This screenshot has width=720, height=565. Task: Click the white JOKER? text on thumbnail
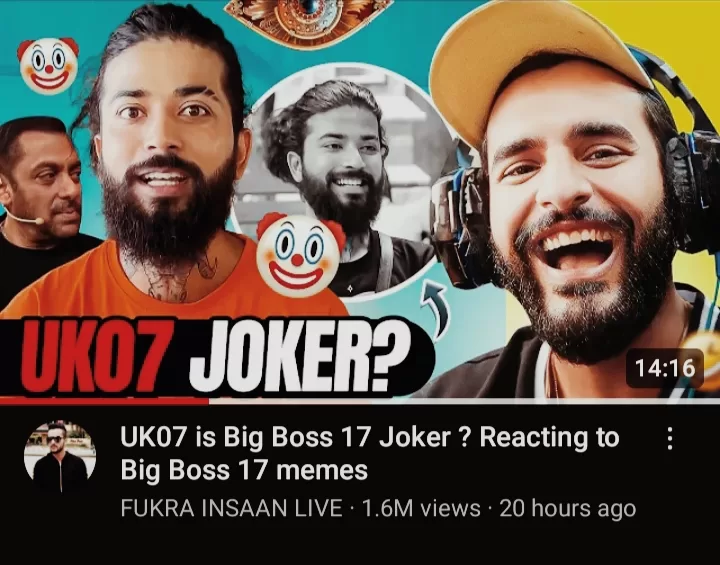[x=294, y=356]
